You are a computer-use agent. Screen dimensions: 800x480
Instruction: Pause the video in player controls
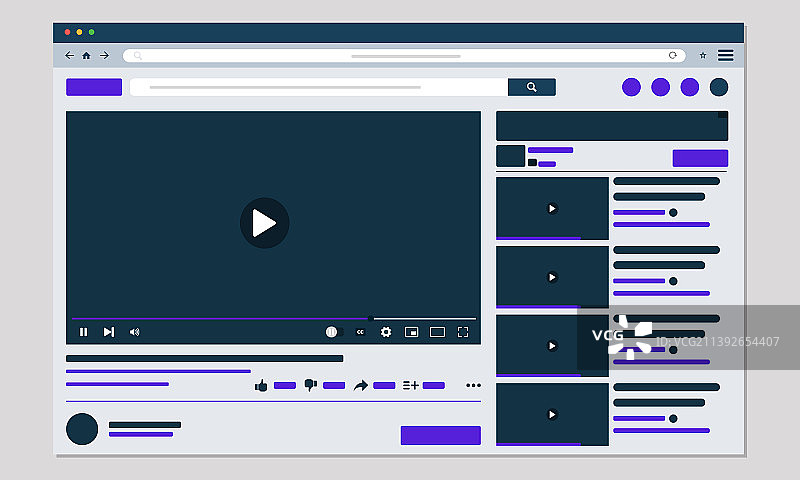pos(83,332)
